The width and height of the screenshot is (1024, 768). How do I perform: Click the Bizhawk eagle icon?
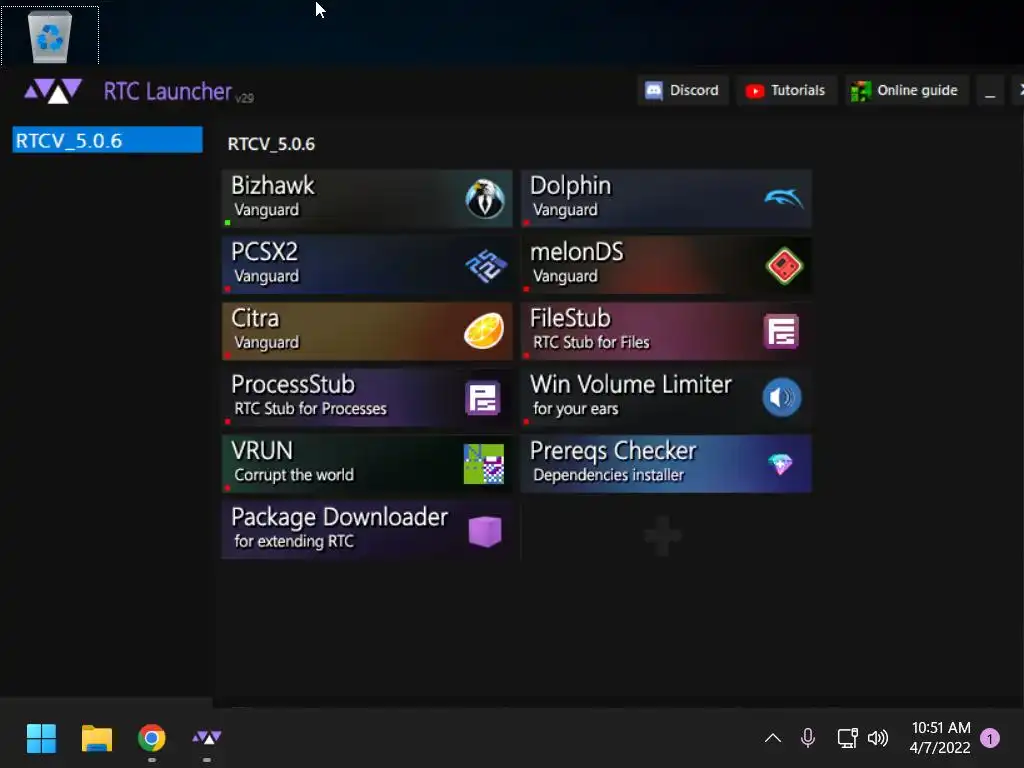(485, 199)
